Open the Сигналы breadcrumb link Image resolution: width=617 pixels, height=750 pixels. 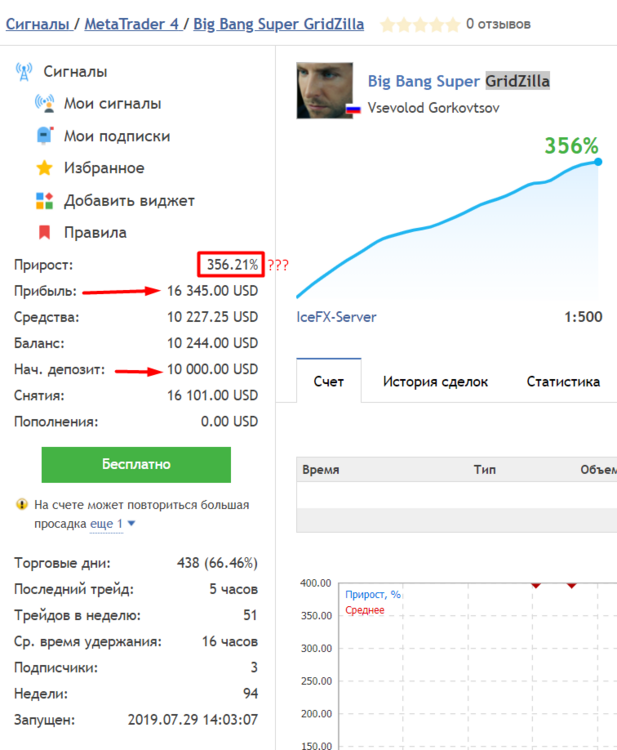pos(38,24)
